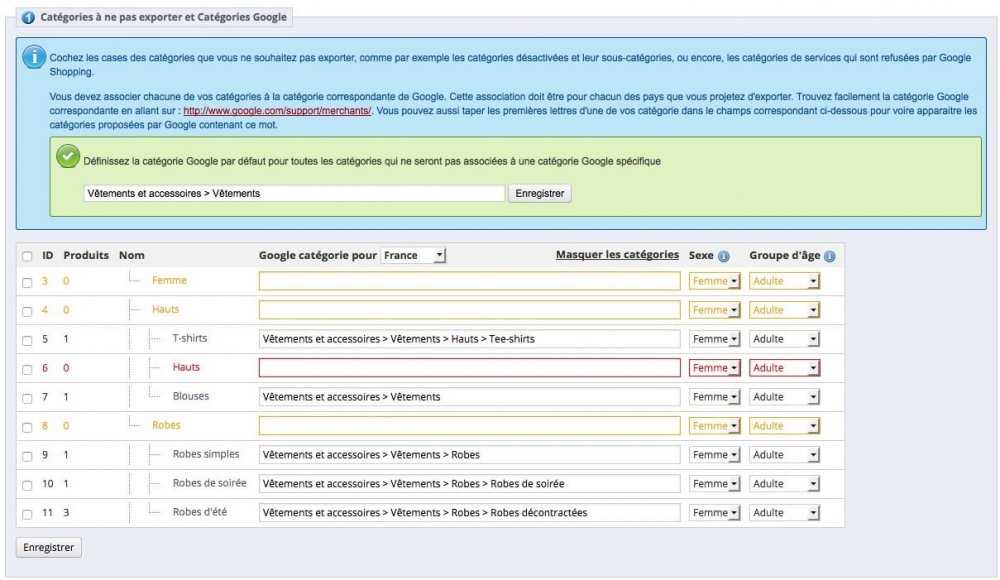Click the Tee-shirts Google category field

coord(469,339)
